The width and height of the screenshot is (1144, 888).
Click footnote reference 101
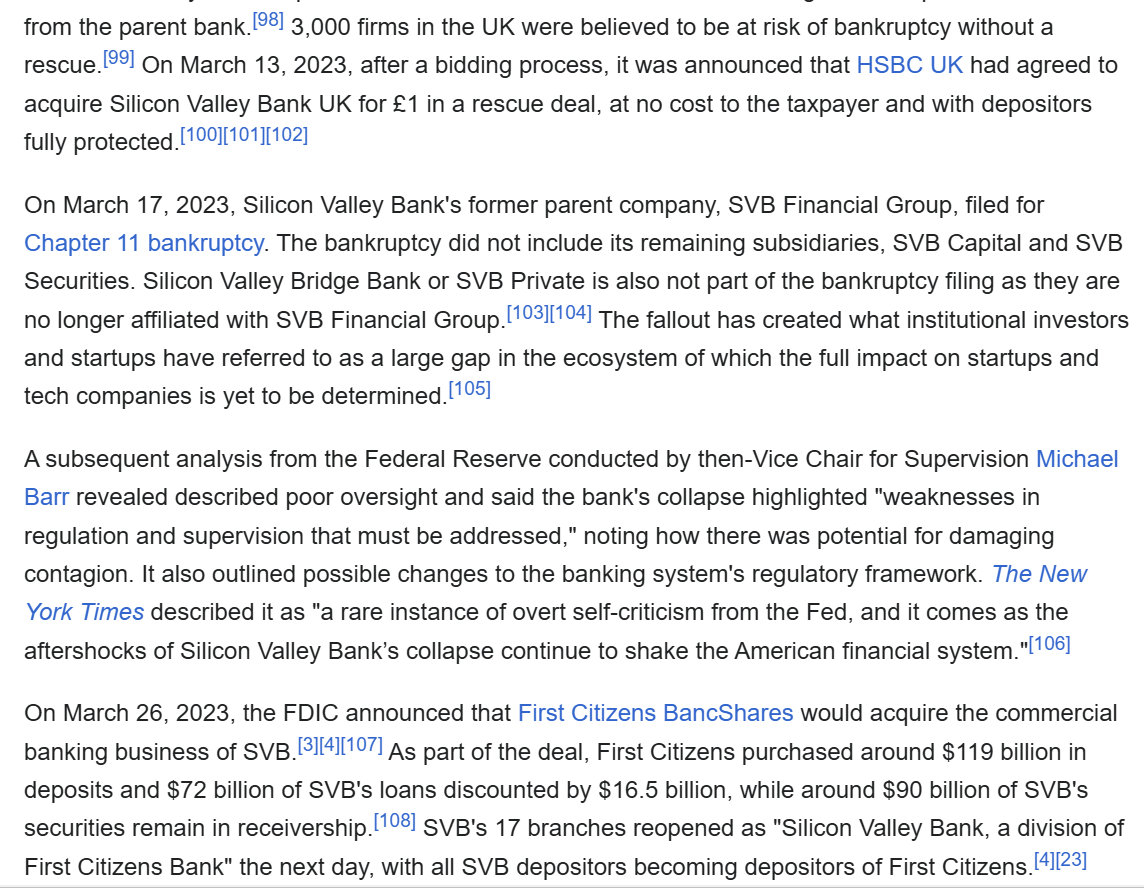[243, 135]
